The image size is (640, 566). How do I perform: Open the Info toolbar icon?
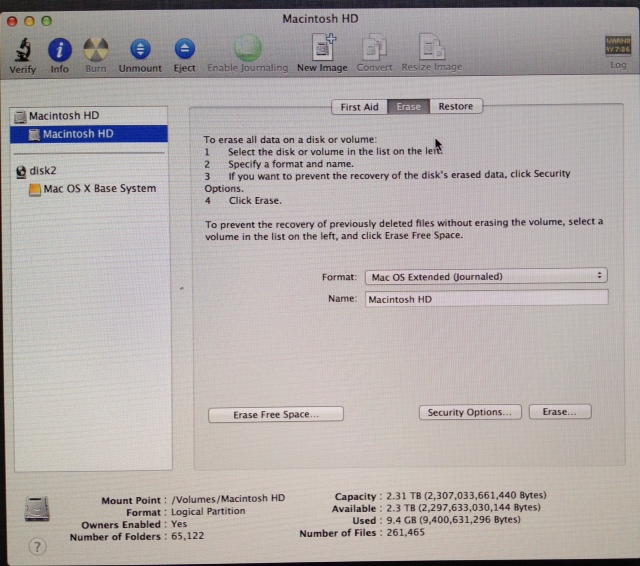[60, 50]
